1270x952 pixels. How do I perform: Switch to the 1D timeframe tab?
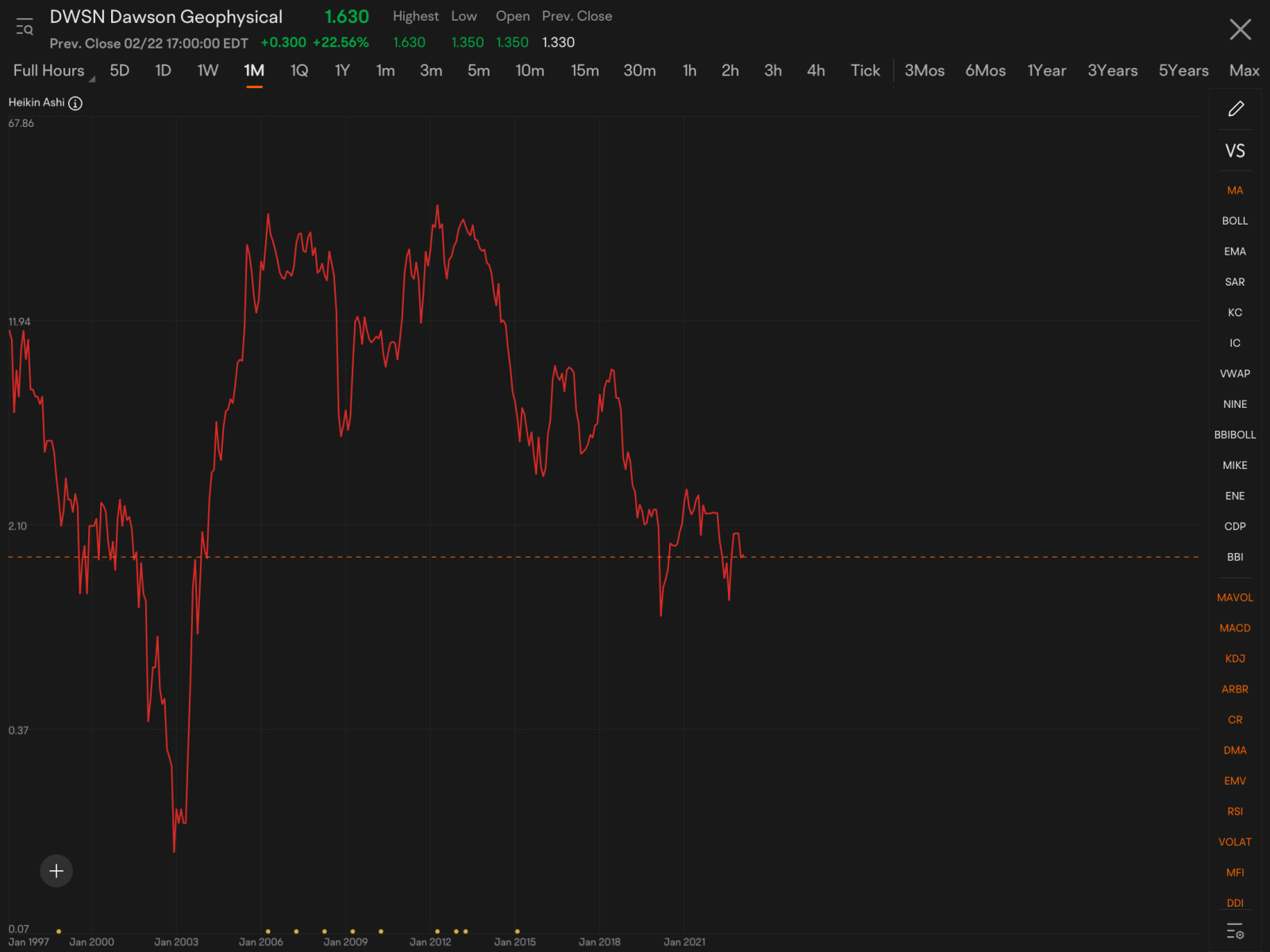[163, 71]
